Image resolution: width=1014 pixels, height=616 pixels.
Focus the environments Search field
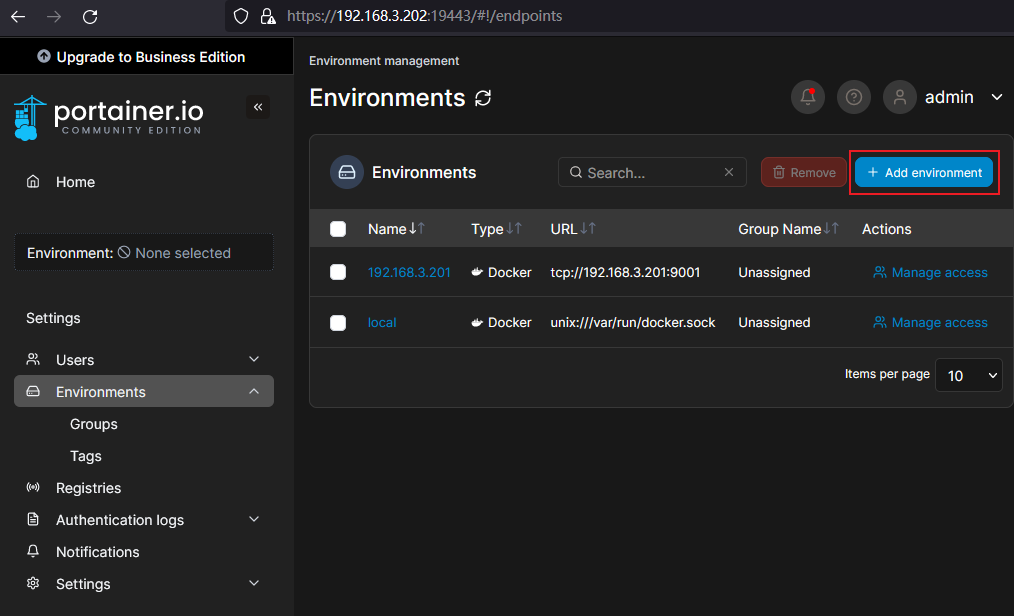pos(650,172)
